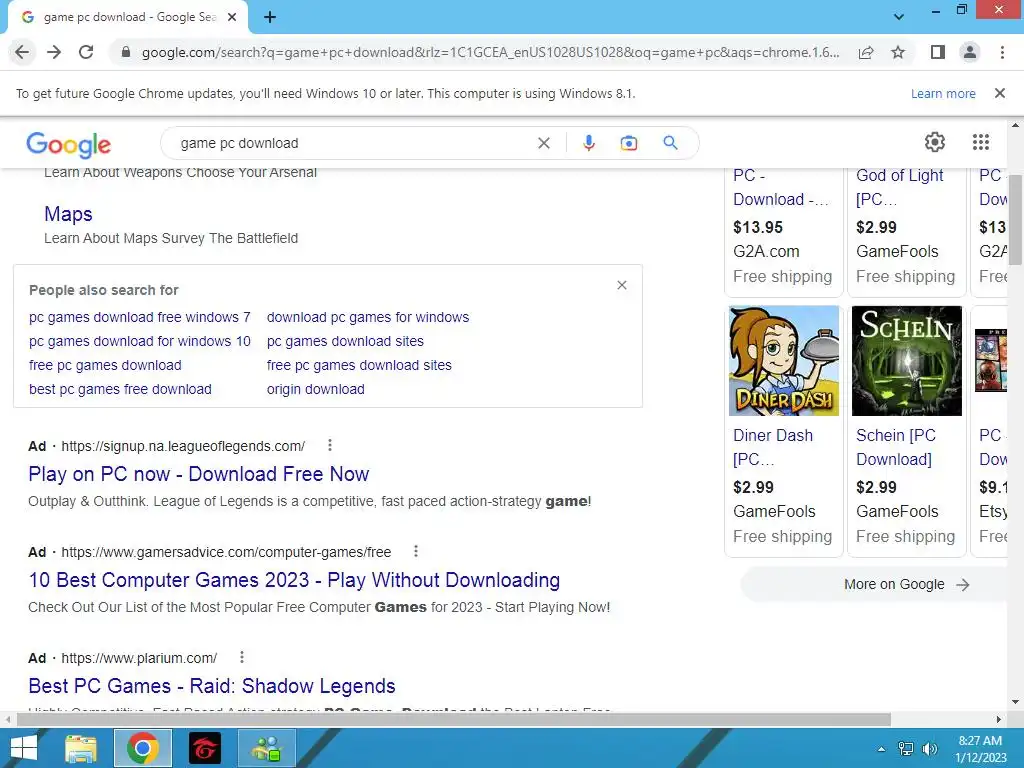Screen dimensions: 1024x768
Task: Select 'best pc games free download' suggestion
Action: (x=120, y=390)
